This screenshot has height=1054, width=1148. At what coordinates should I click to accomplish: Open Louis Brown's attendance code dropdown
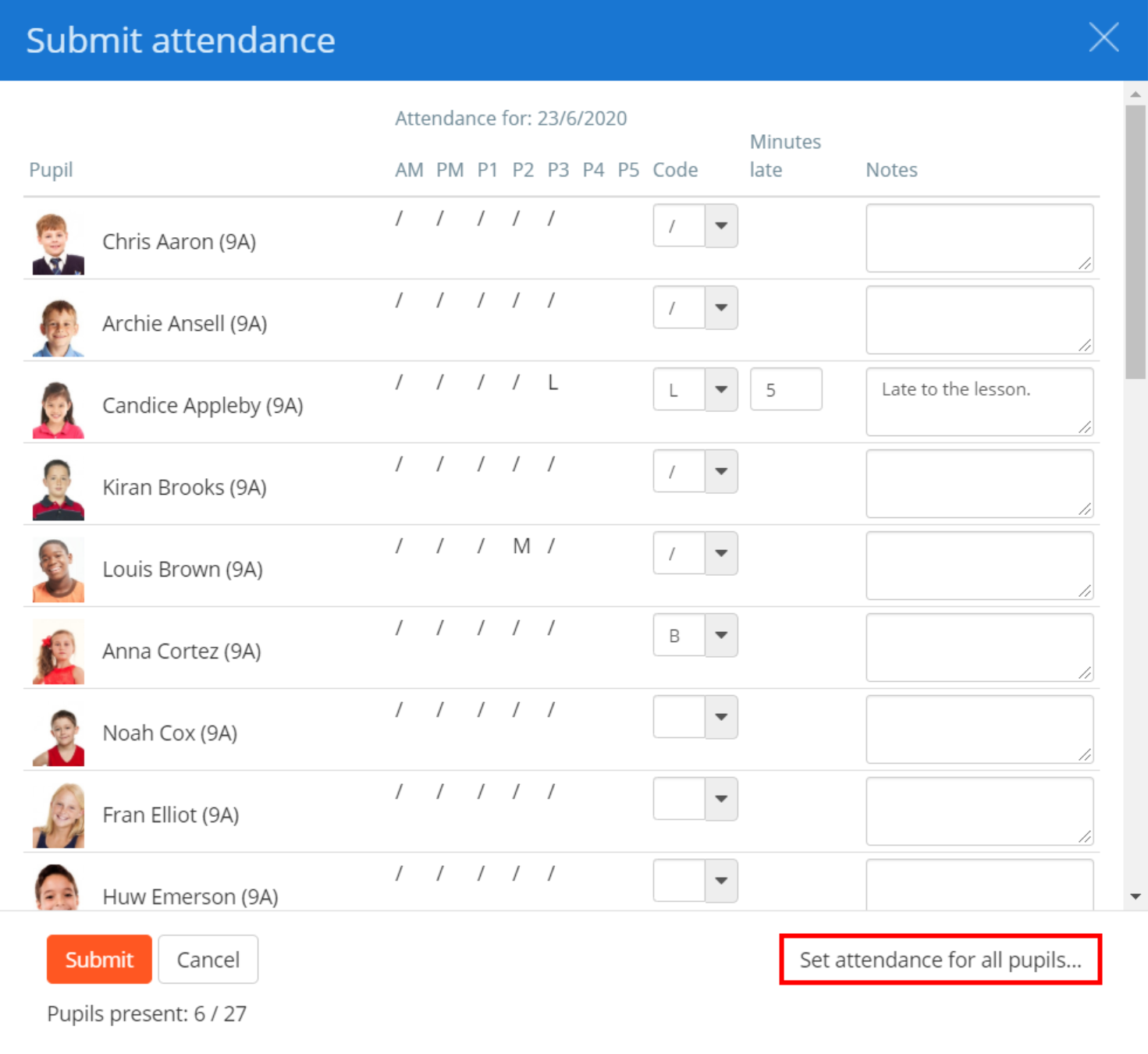pyautogui.click(x=720, y=553)
